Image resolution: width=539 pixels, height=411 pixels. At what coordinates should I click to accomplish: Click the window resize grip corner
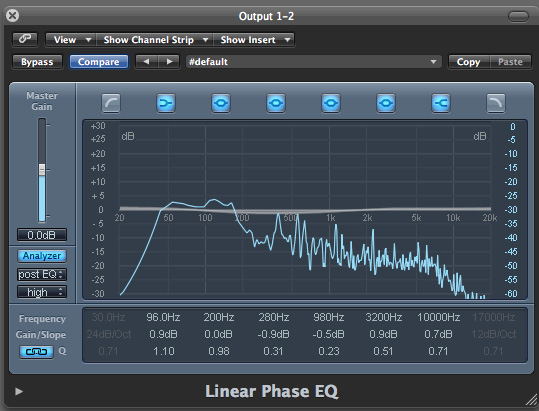(x=532, y=400)
